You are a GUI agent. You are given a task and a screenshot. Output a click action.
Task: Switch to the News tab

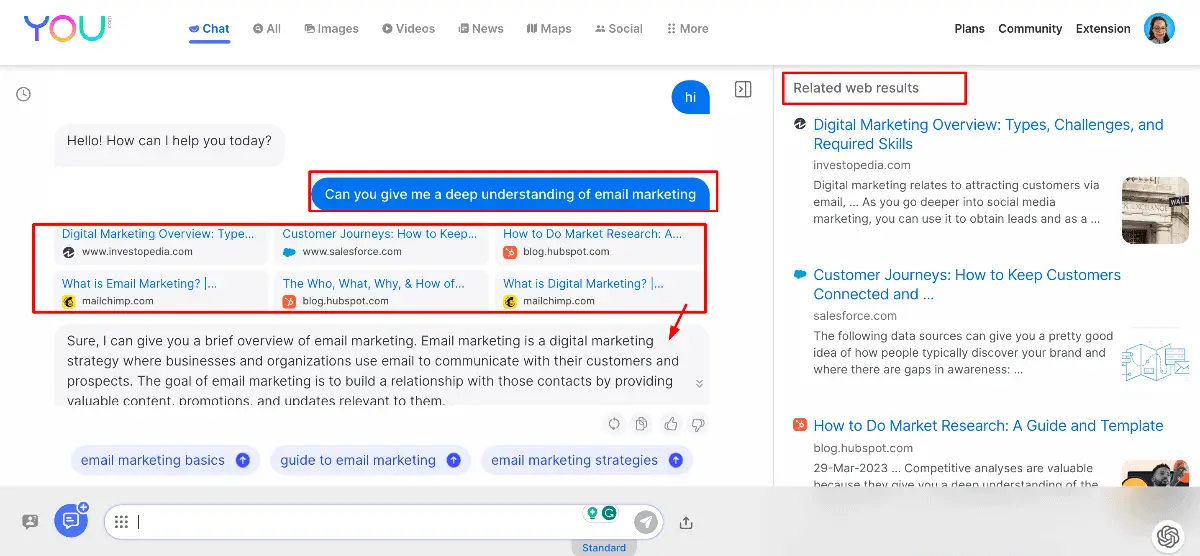481,29
